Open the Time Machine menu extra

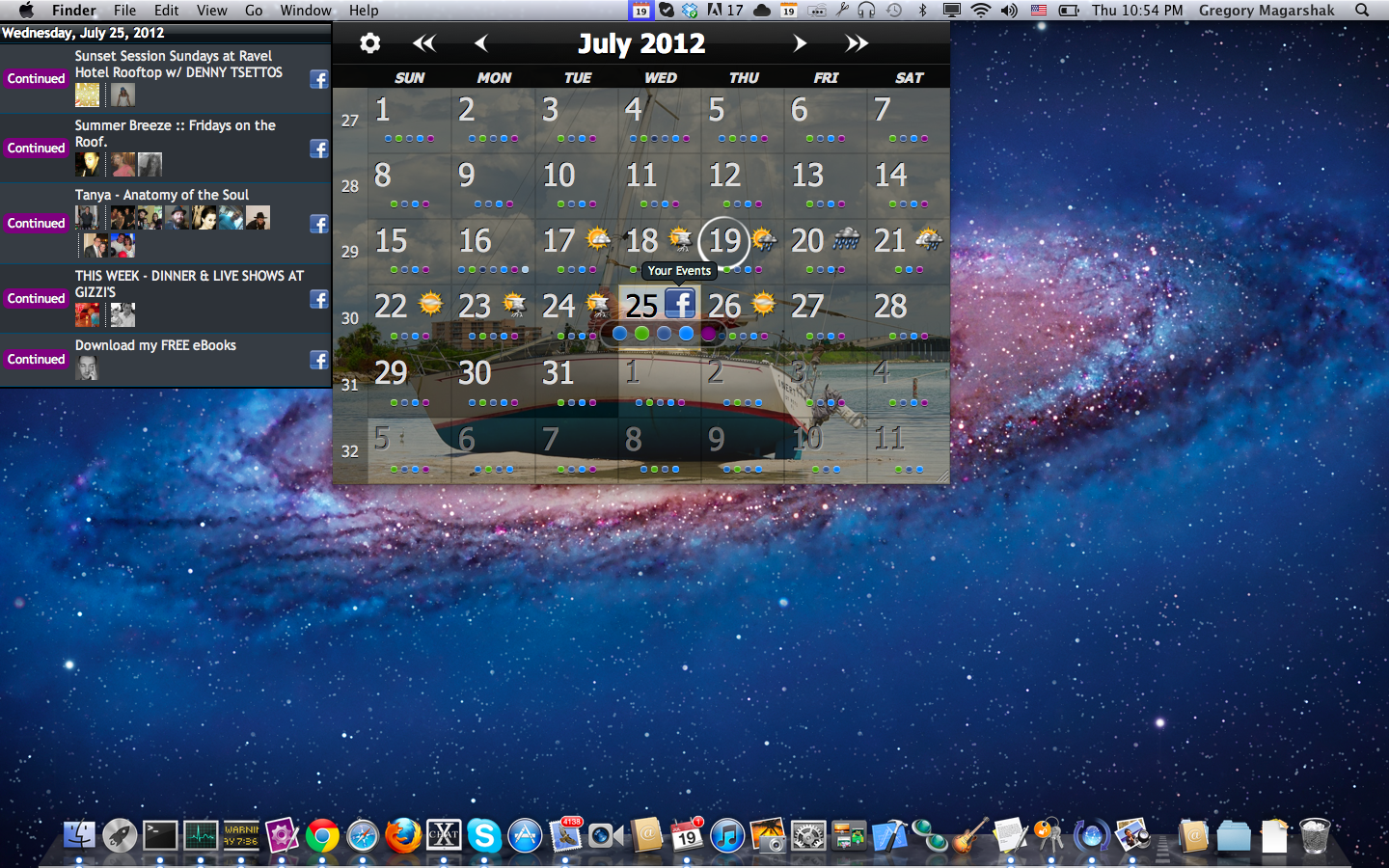click(893, 11)
